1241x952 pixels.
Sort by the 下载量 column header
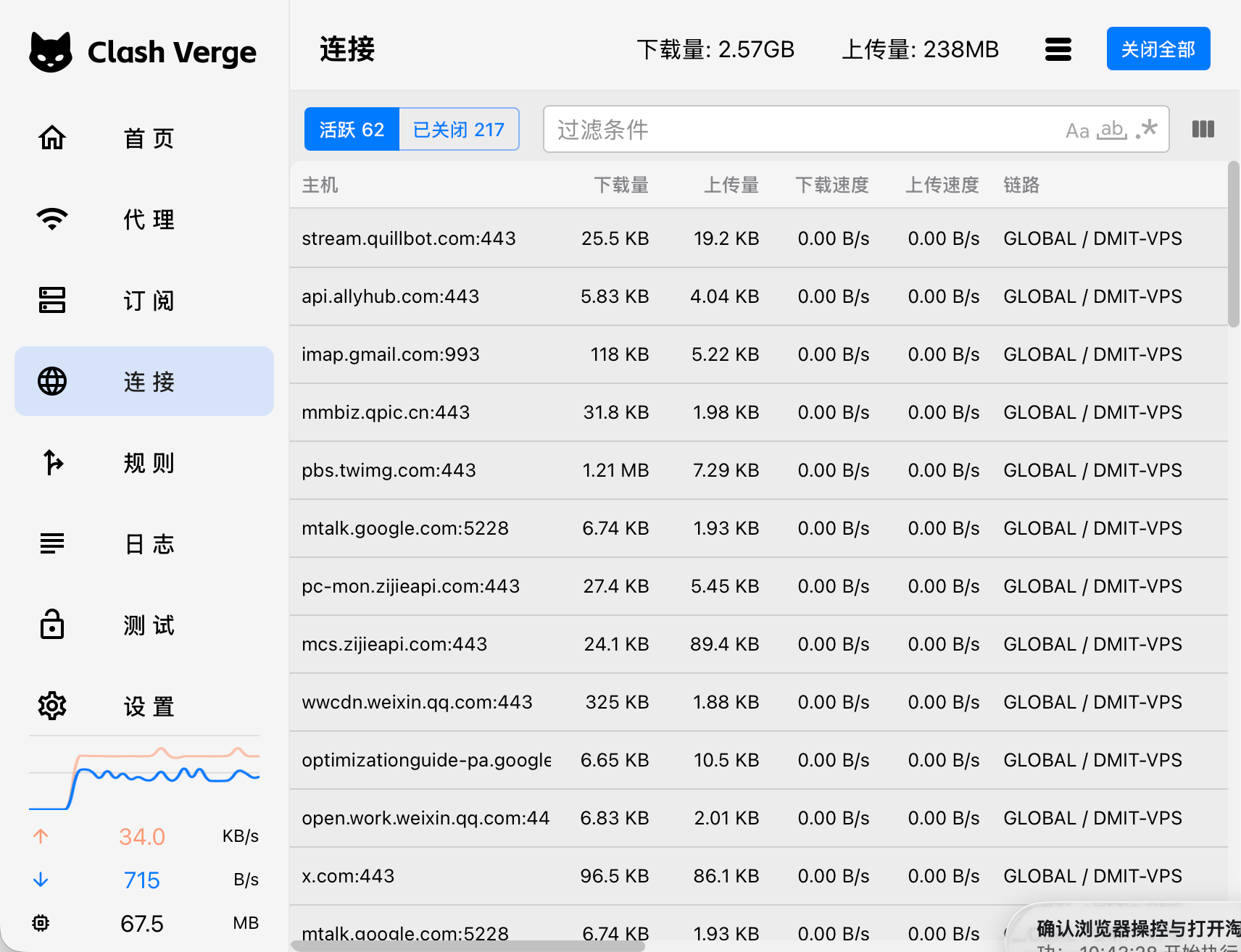tap(621, 185)
